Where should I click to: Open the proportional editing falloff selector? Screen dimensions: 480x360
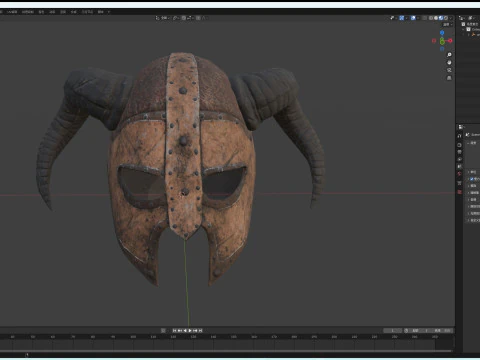tap(205, 18)
